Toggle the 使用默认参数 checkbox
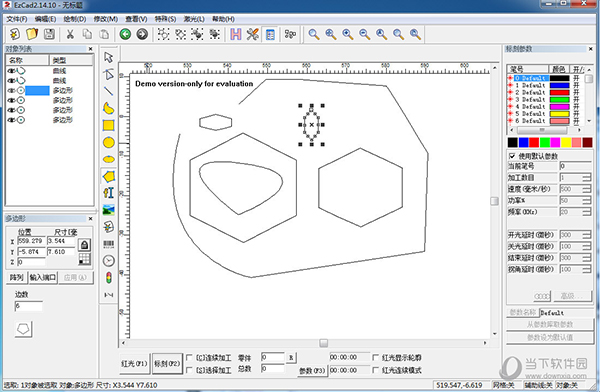This screenshot has width=600, height=392. (512, 156)
